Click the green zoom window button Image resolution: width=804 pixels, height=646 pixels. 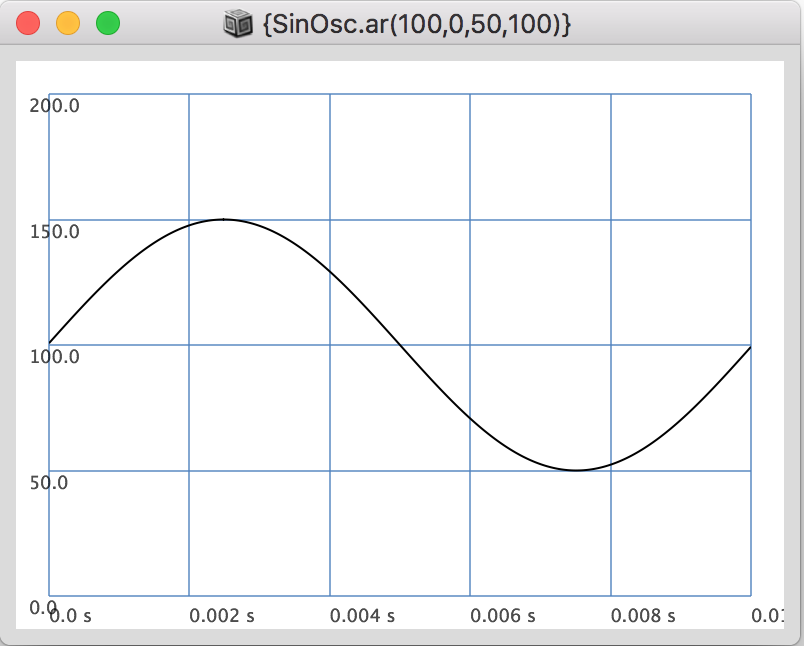pos(107,23)
